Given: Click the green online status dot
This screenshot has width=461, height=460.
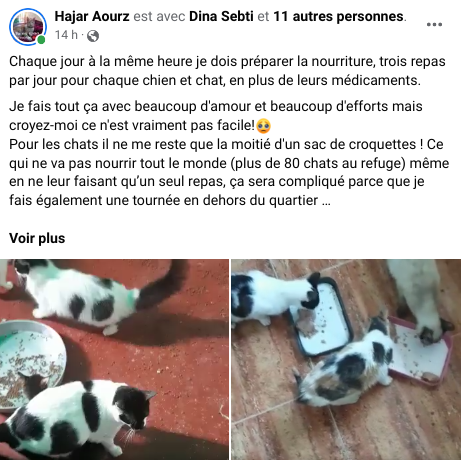Looking at the screenshot, I should [41, 40].
